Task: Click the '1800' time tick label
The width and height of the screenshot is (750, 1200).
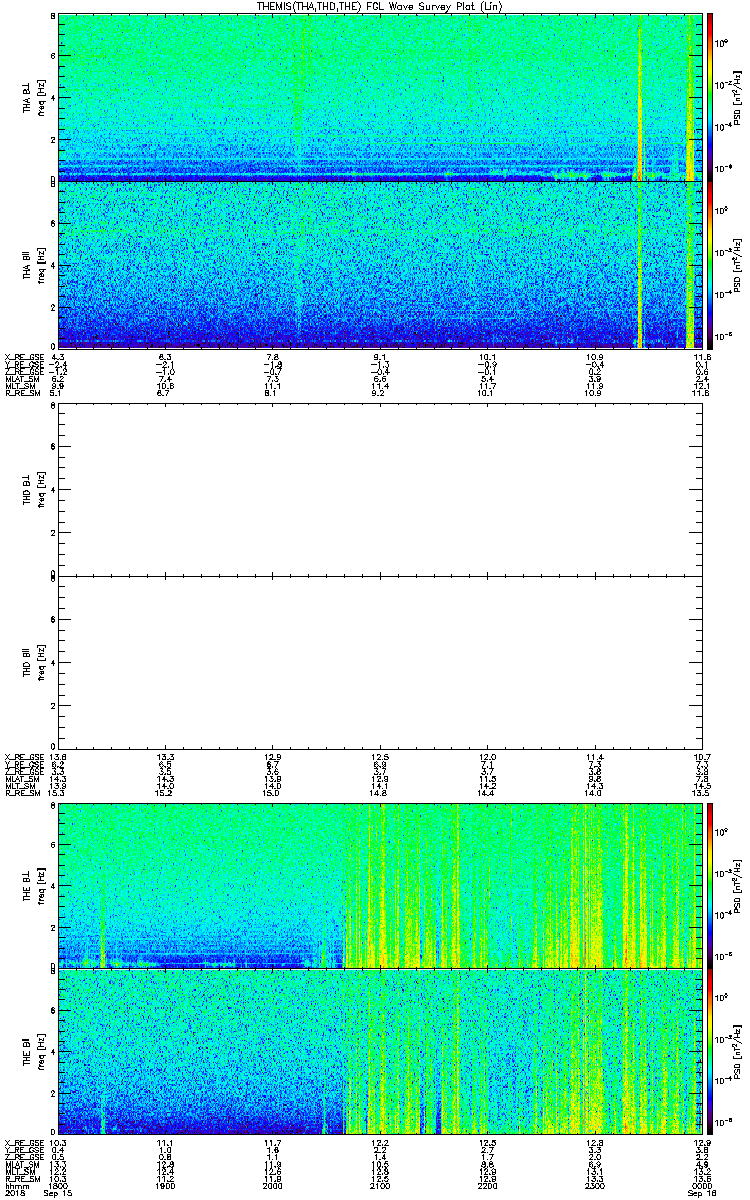Action: click(x=58, y=1186)
